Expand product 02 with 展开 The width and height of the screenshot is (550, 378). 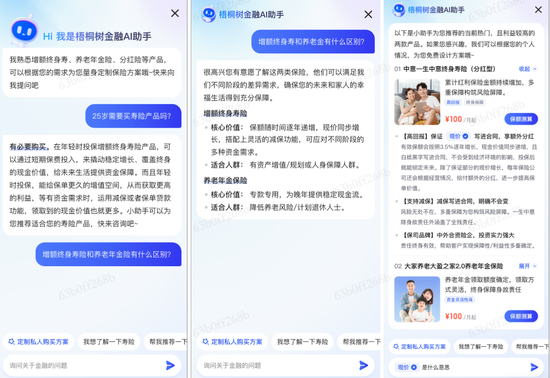point(528,266)
